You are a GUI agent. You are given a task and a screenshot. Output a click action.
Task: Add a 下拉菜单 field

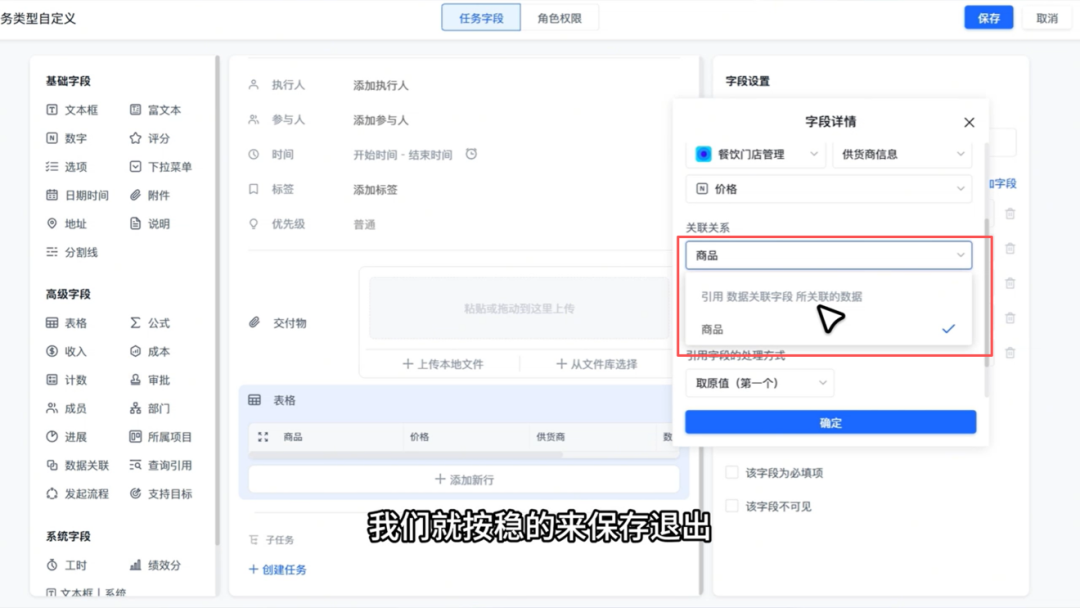pos(161,167)
